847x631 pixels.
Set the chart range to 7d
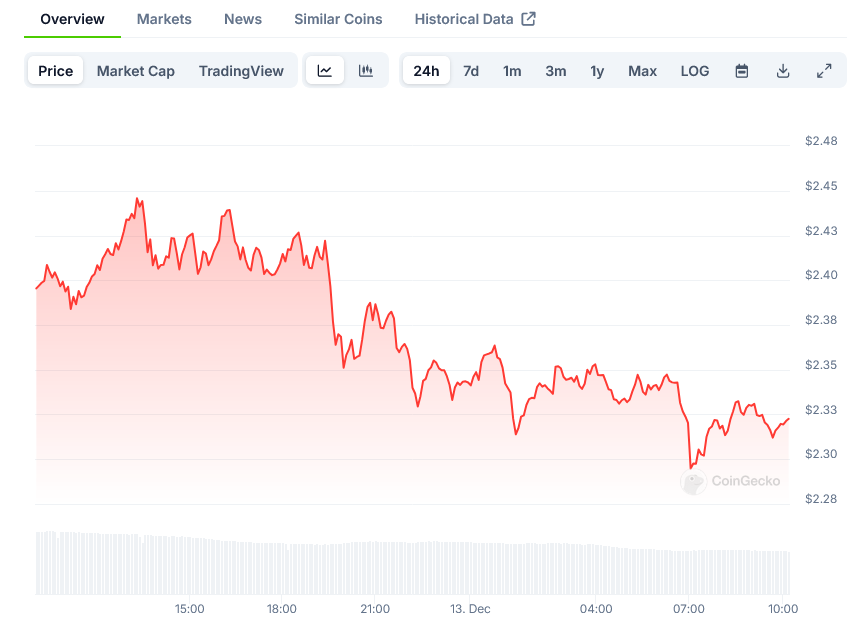coord(471,71)
